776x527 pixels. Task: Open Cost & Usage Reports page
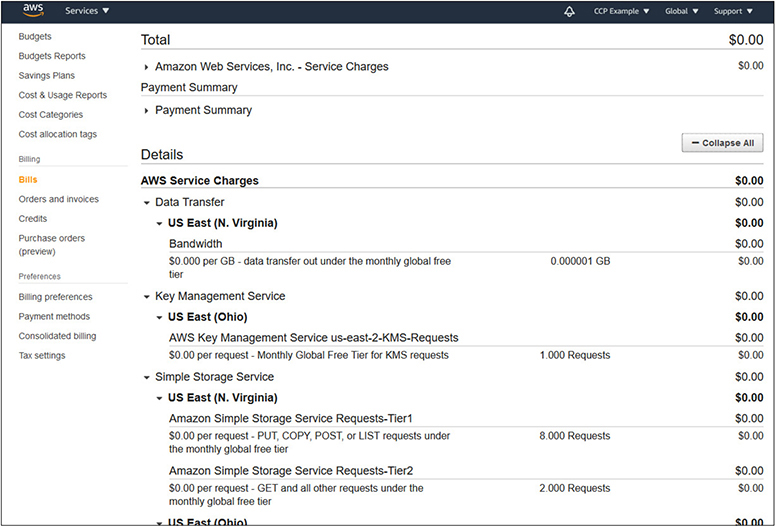pos(62,95)
